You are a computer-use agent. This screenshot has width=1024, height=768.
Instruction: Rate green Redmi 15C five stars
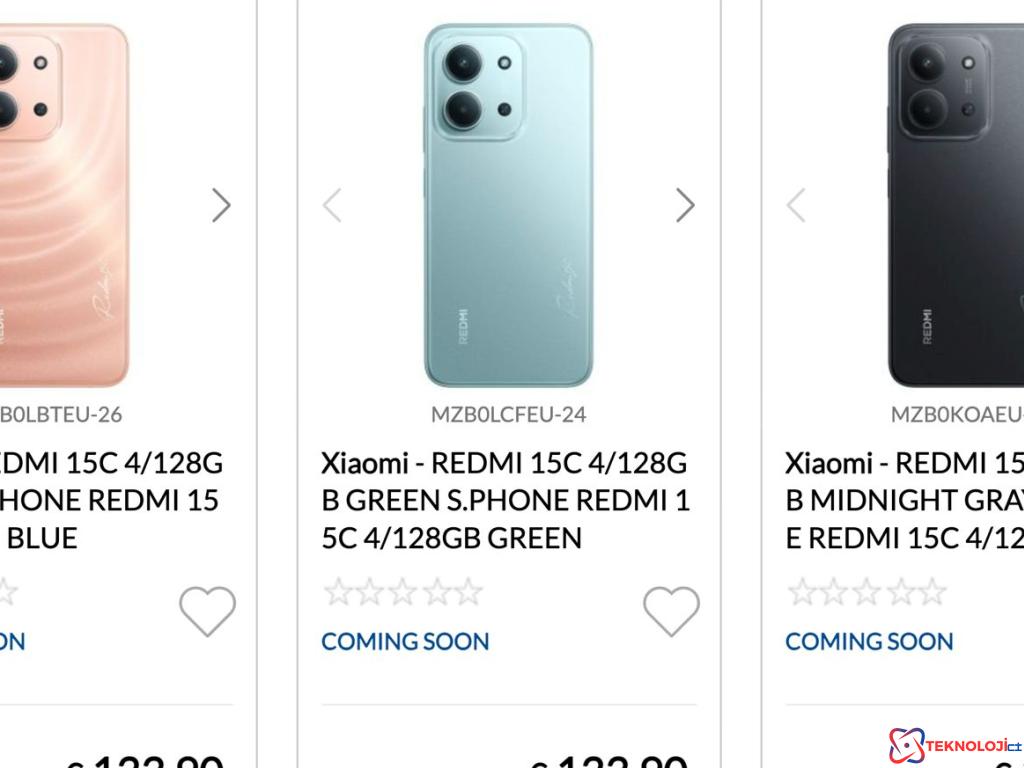466,592
